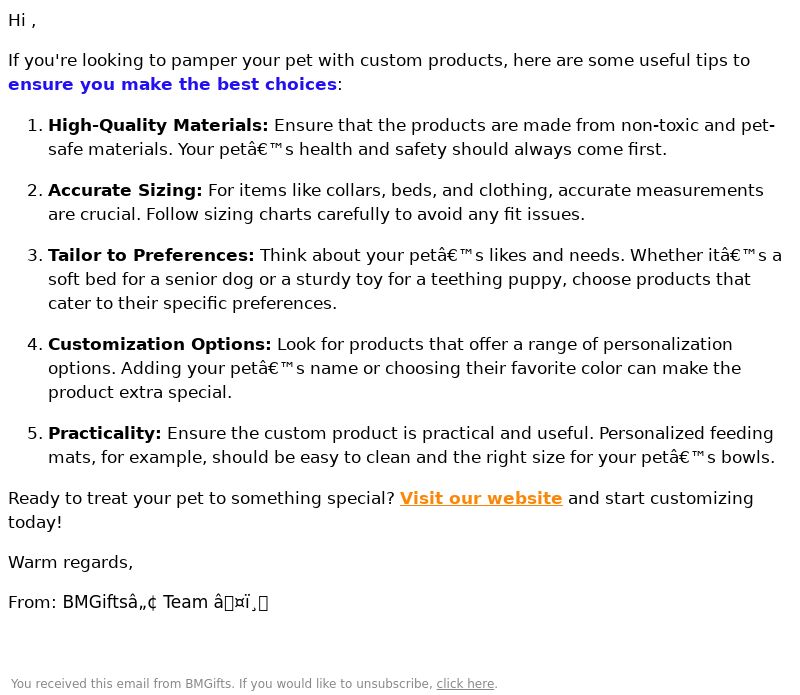Click the 'Tailor to Preferences:' heading

tap(151, 255)
